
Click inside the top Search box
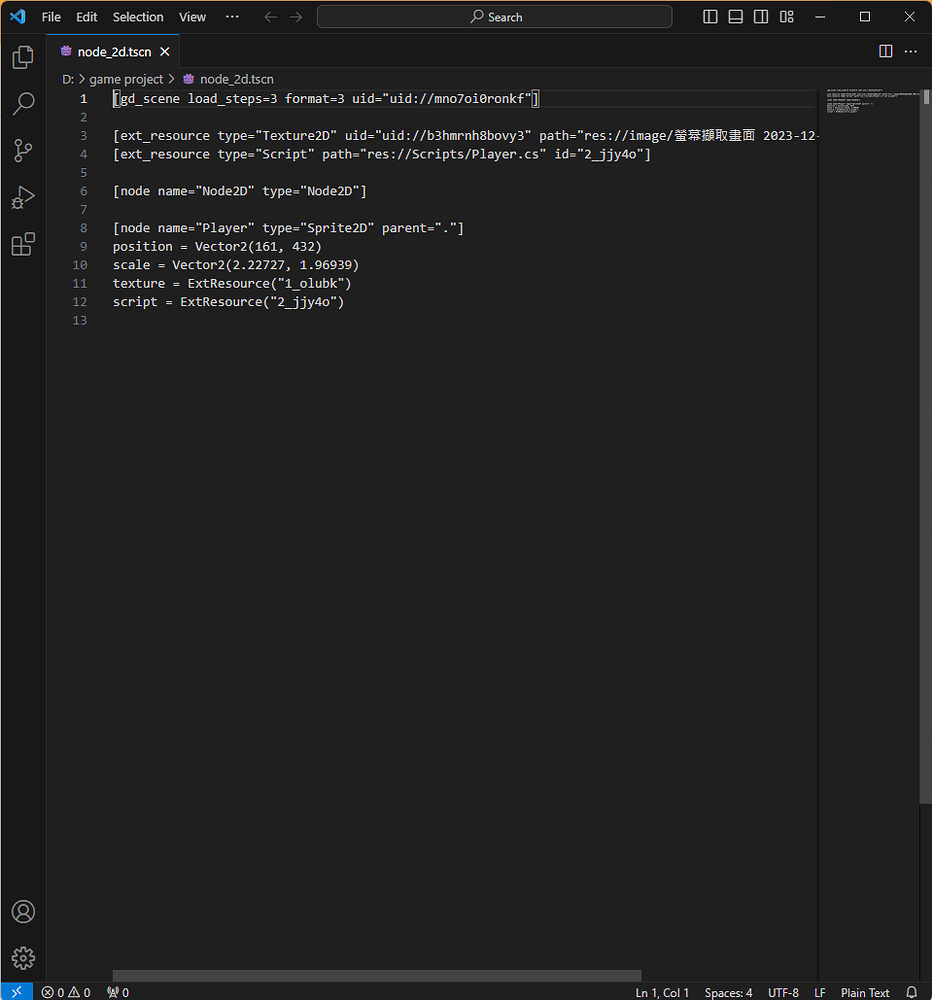(x=494, y=16)
